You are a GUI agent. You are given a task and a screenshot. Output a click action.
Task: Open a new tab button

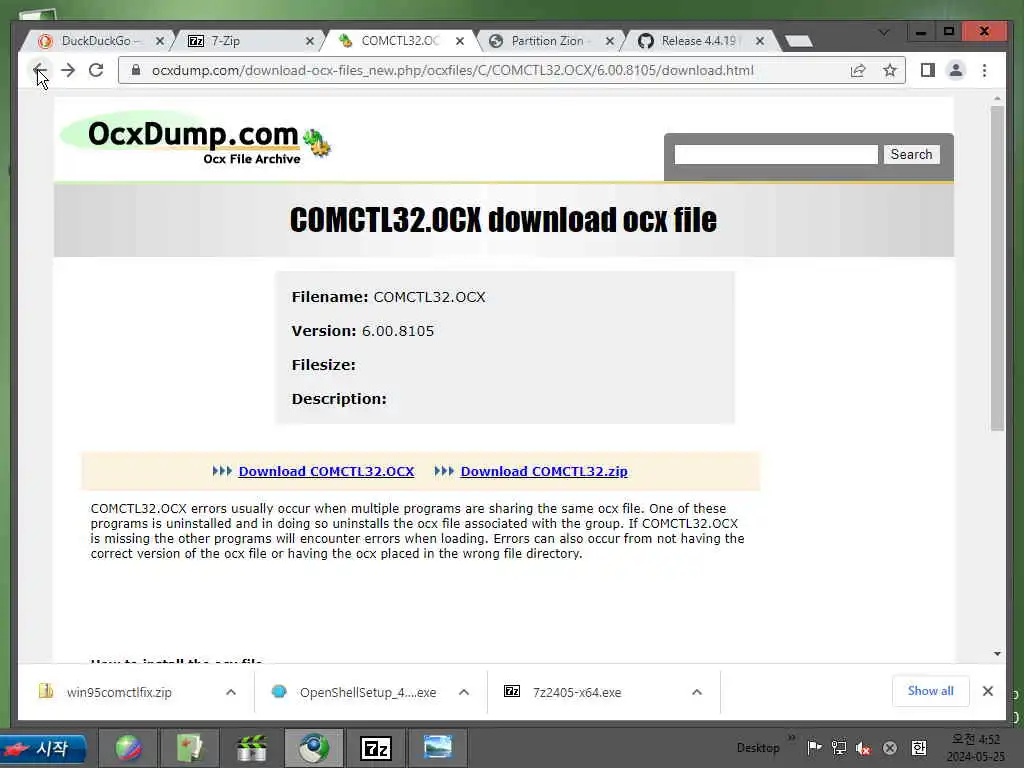point(798,41)
